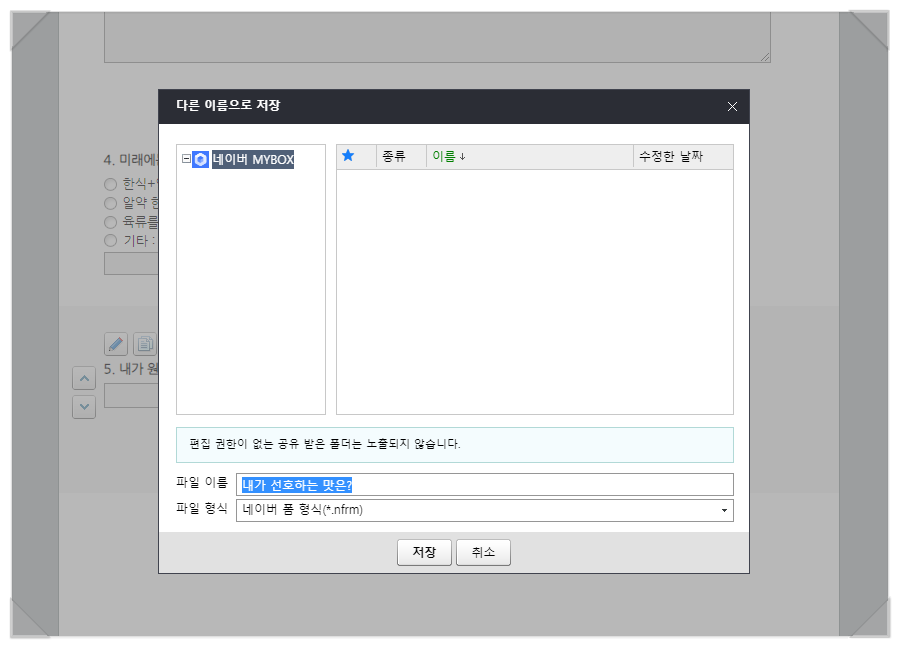Image resolution: width=900 pixels, height=648 pixels.
Task: Choose the 알약 radio option
Action: (x=110, y=203)
